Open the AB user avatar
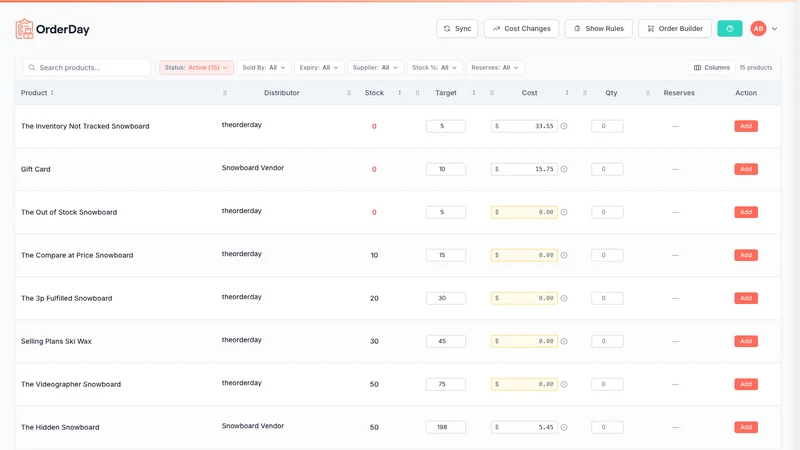The image size is (800, 450). tap(758, 29)
